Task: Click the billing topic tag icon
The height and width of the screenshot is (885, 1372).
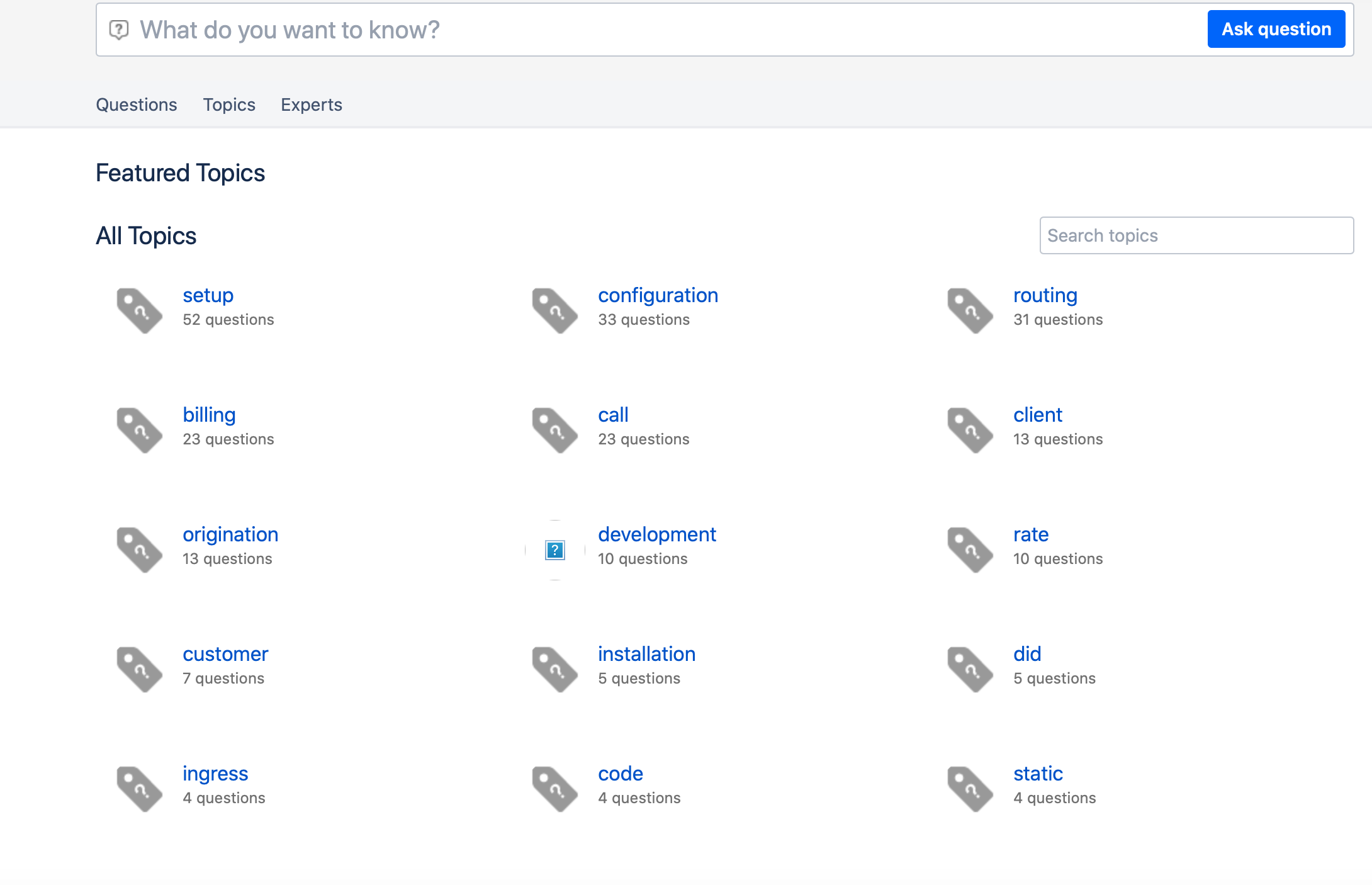Action: 140,430
